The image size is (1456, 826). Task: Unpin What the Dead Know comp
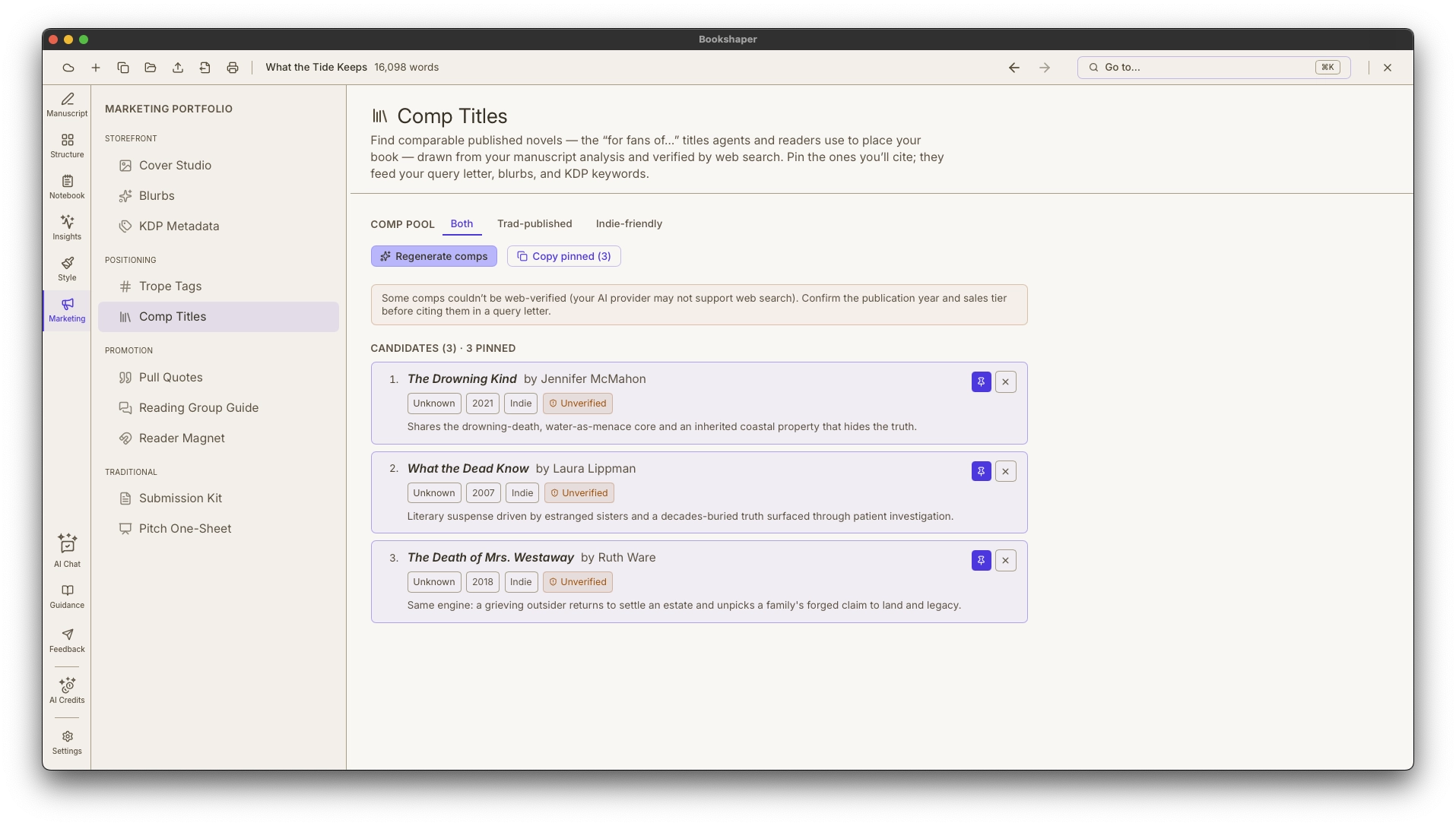point(982,471)
